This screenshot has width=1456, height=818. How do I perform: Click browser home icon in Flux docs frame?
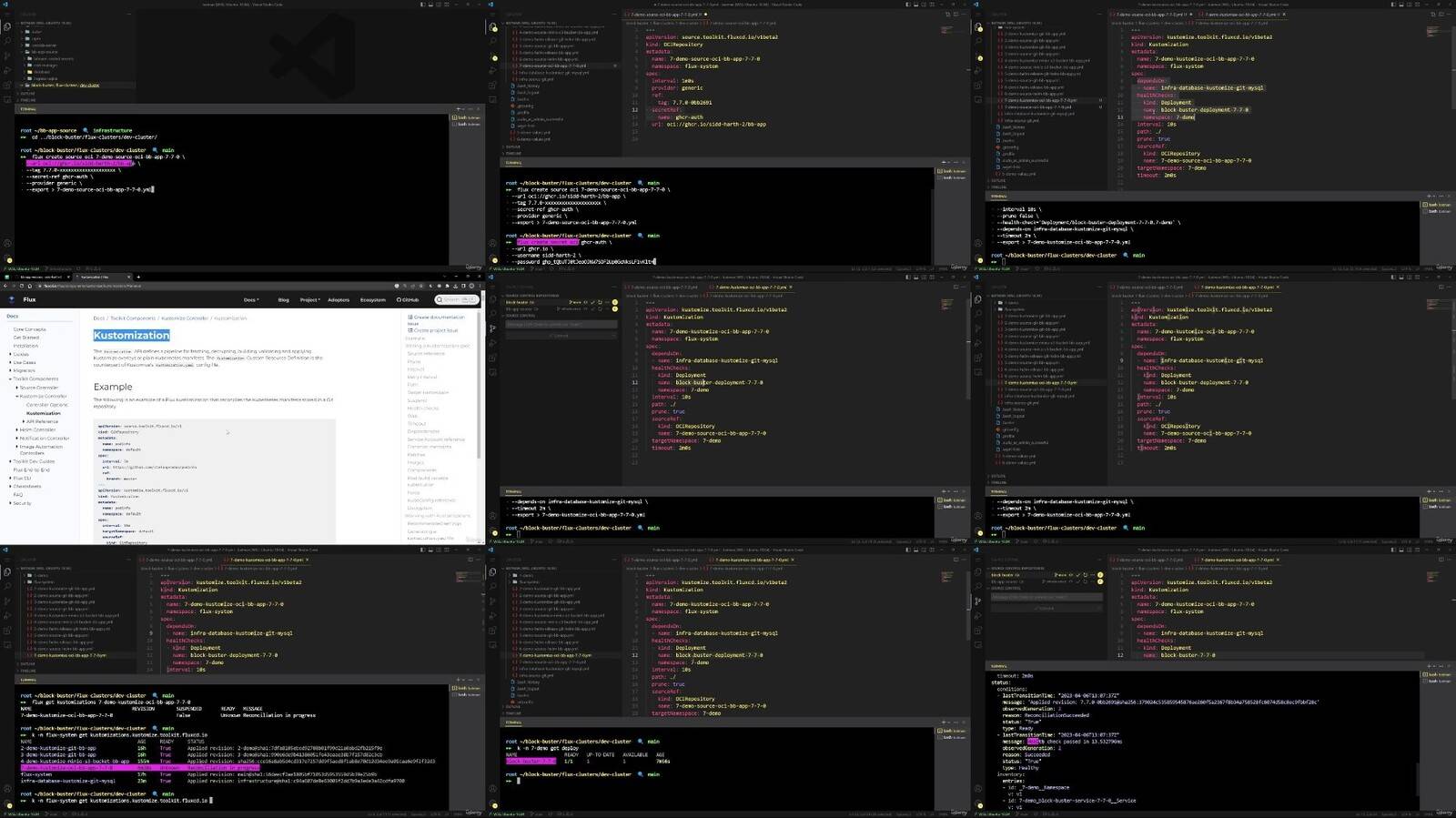(30, 286)
